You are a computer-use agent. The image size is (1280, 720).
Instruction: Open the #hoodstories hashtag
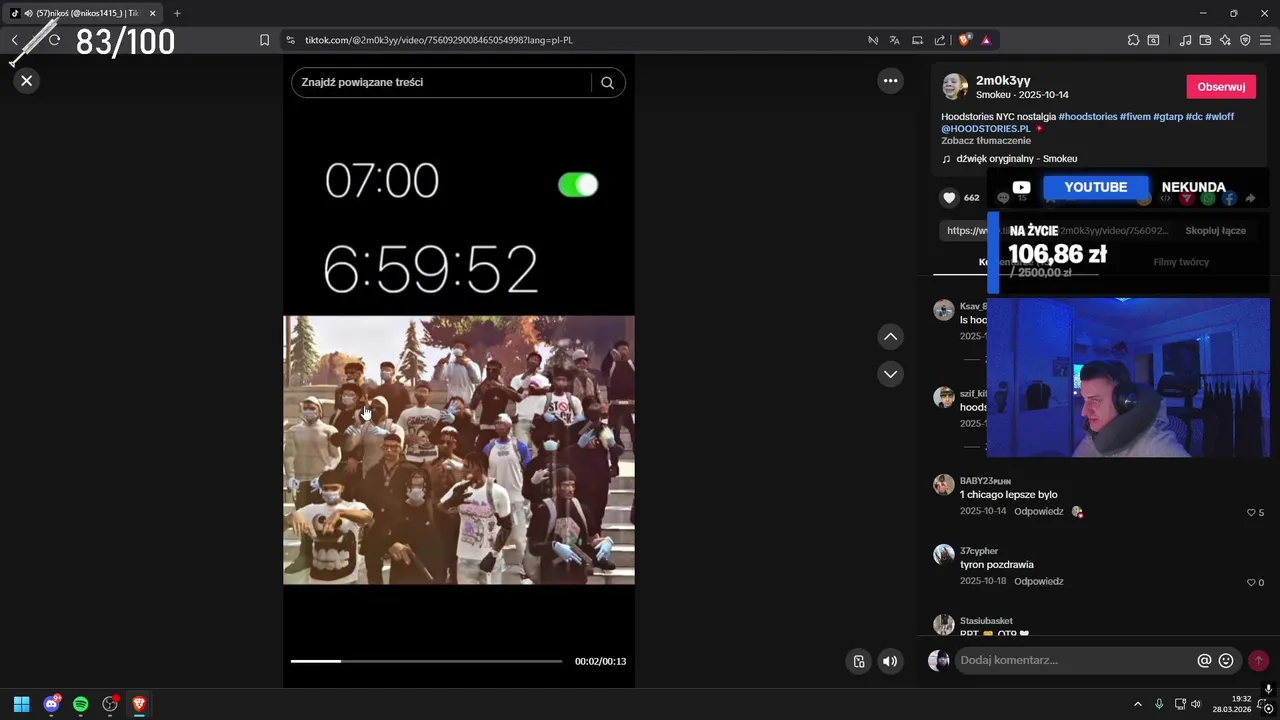click(x=1087, y=117)
